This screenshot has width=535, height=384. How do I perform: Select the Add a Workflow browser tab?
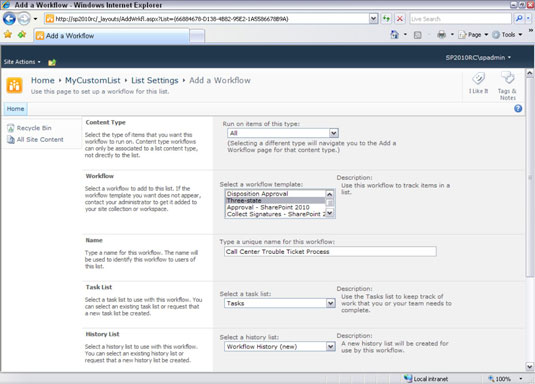[111, 35]
